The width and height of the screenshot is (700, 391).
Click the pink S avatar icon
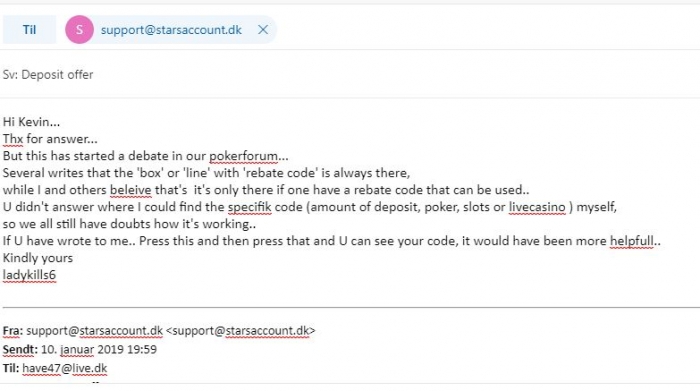[x=79, y=30]
